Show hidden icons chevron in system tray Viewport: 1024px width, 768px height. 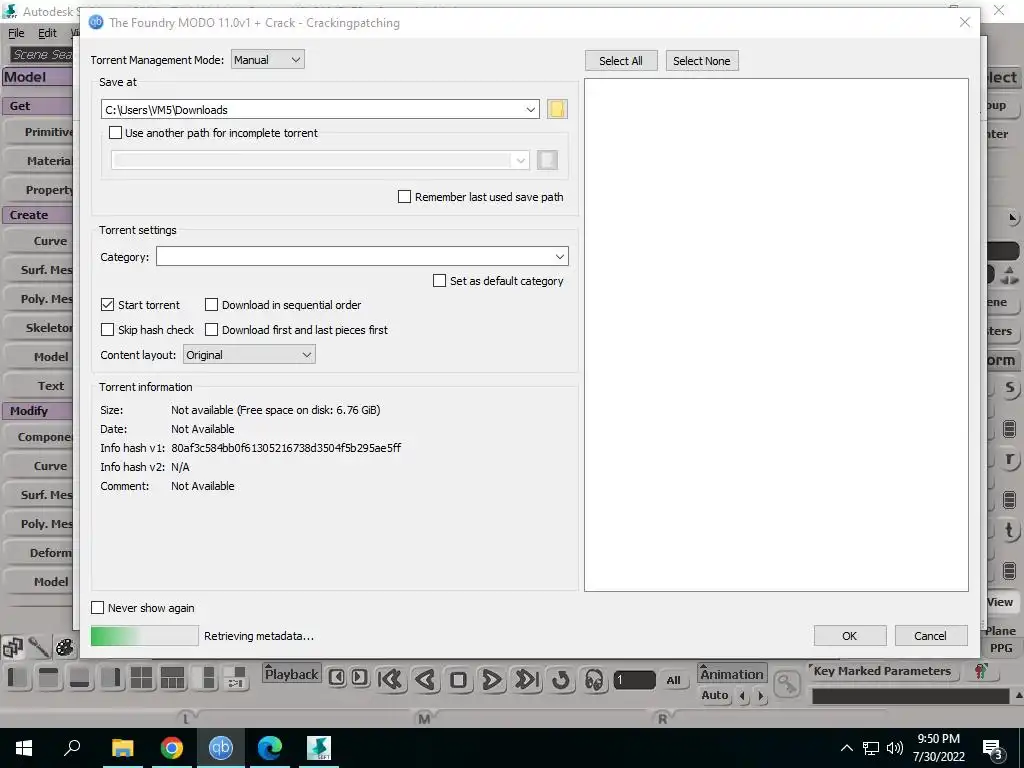[x=846, y=748]
